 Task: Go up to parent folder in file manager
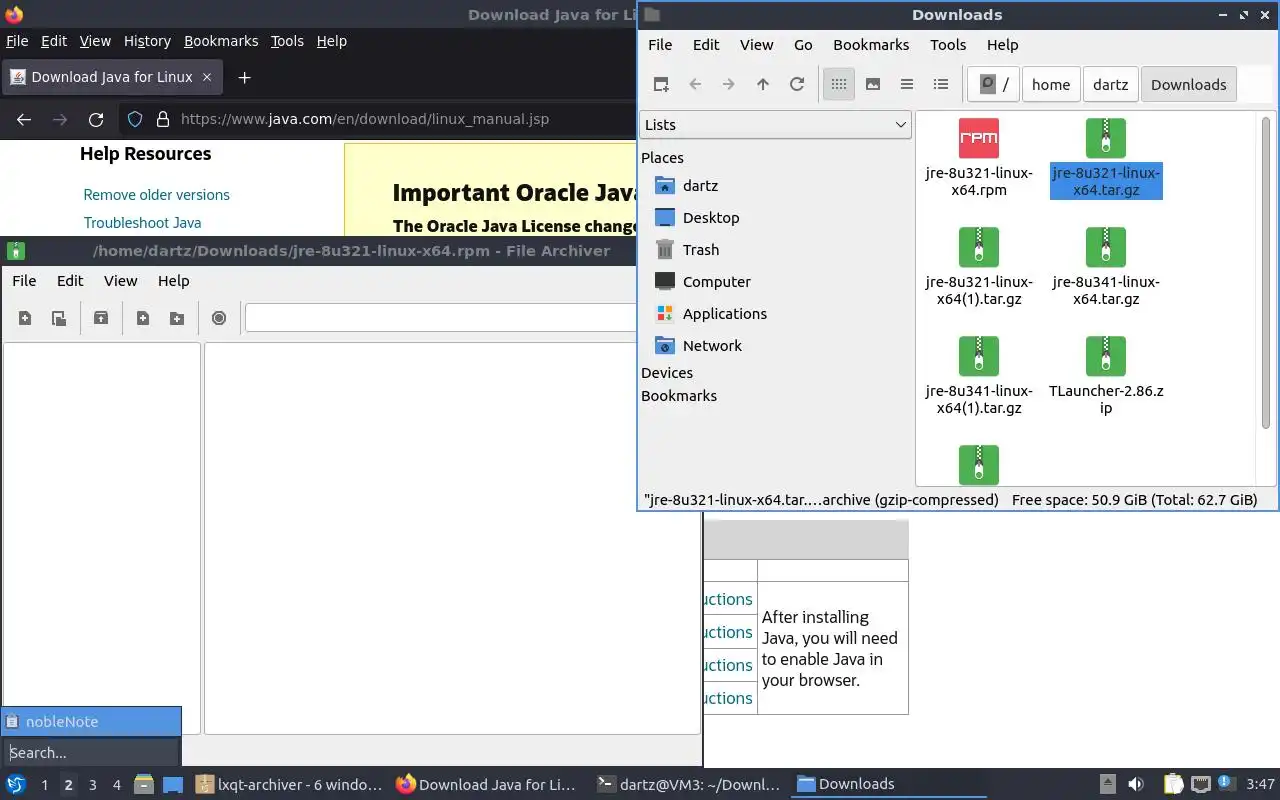(763, 84)
